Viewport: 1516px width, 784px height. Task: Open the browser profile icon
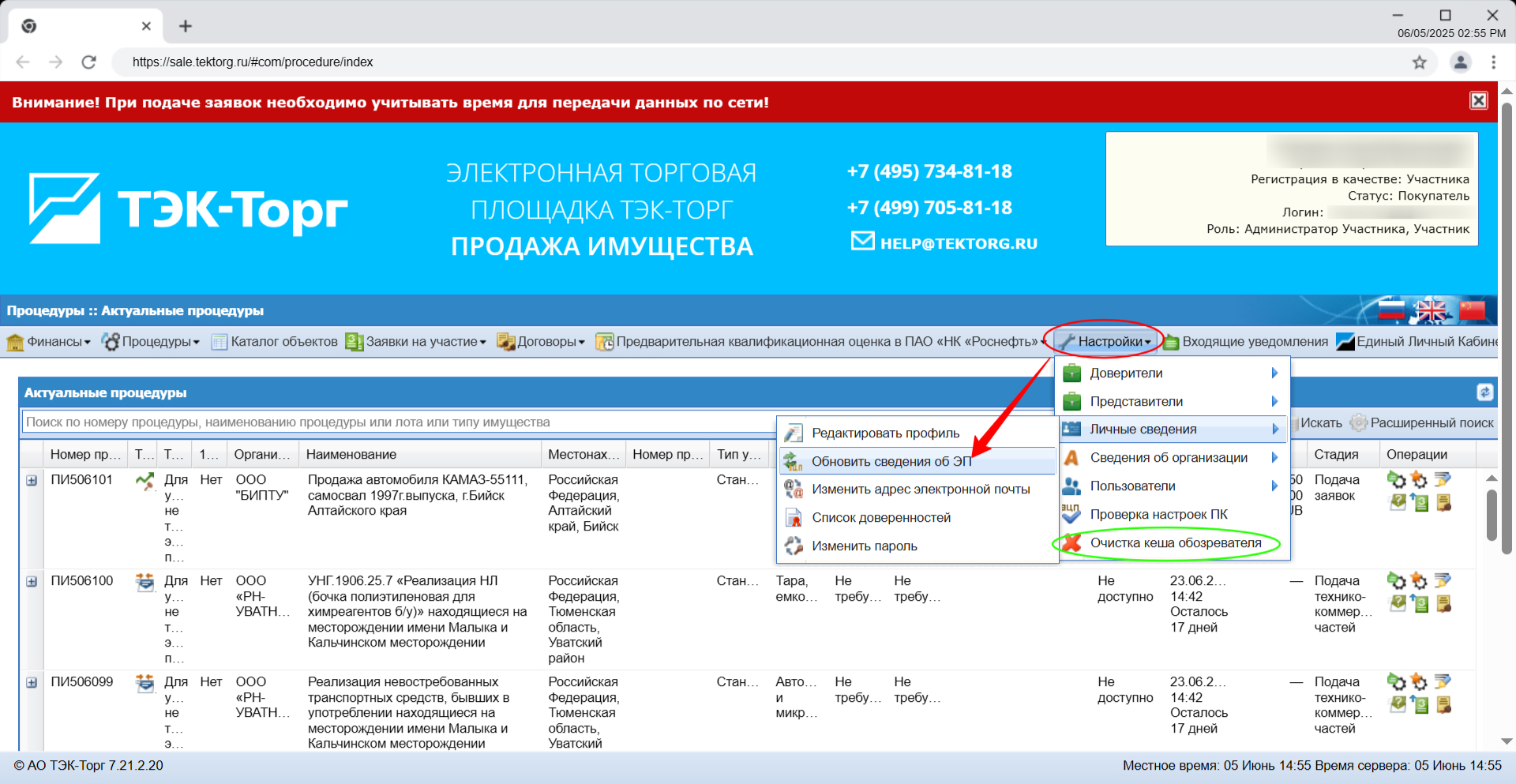1461,62
